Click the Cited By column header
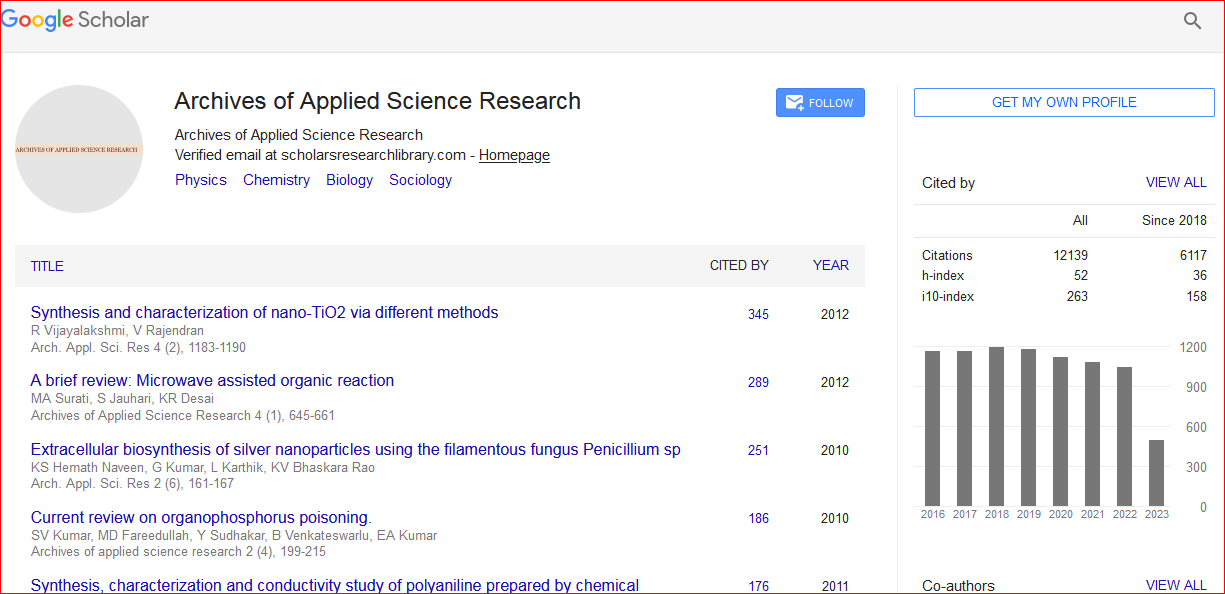The width and height of the screenshot is (1225, 594). [x=739, y=265]
